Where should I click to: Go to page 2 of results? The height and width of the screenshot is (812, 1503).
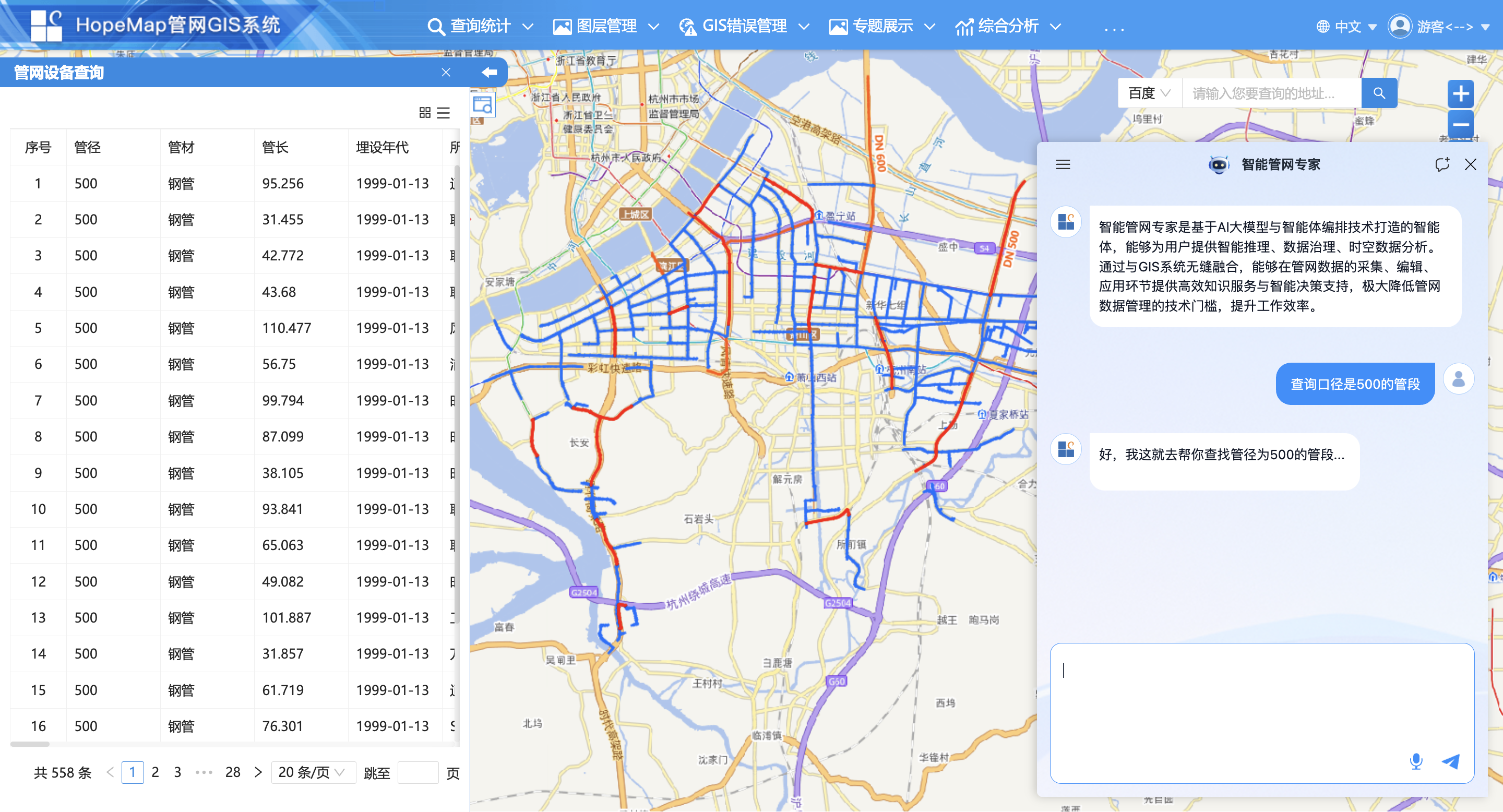click(155, 772)
